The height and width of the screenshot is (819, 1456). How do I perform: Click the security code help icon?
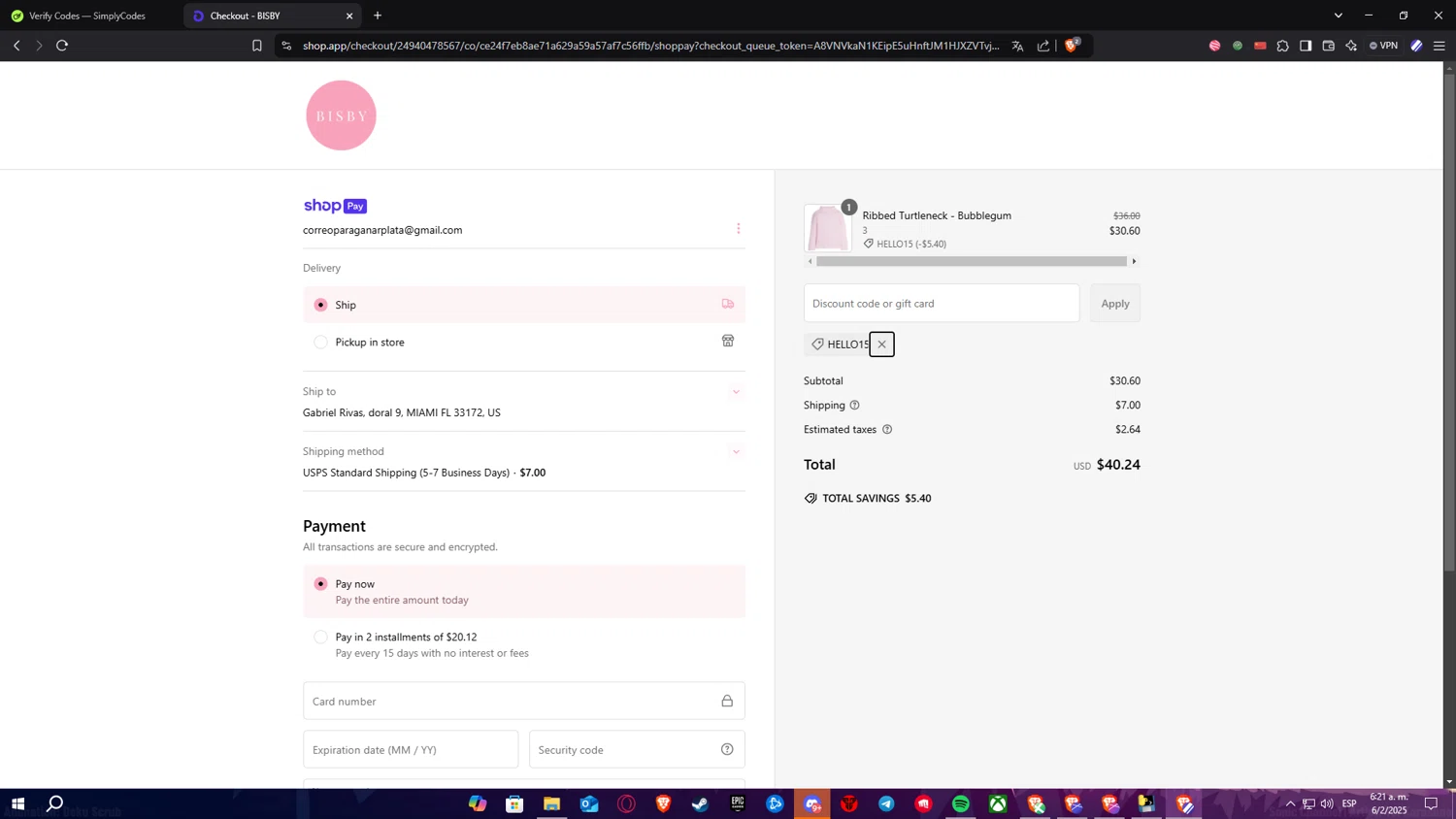pos(727,749)
